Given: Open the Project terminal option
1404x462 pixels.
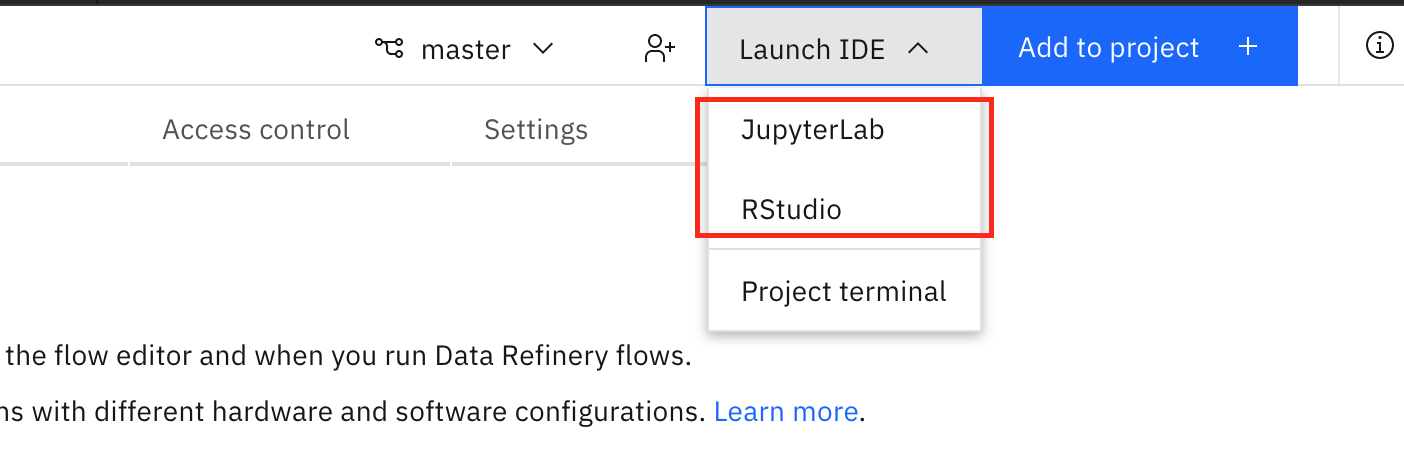Looking at the screenshot, I should click(x=844, y=291).
